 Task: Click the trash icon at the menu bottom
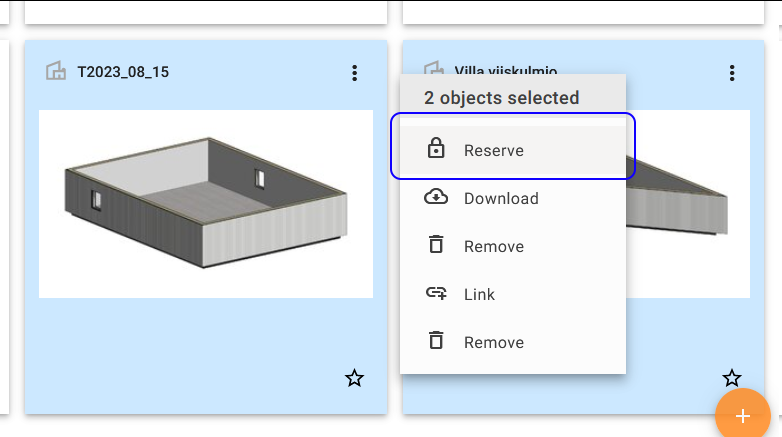[x=436, y=342]
